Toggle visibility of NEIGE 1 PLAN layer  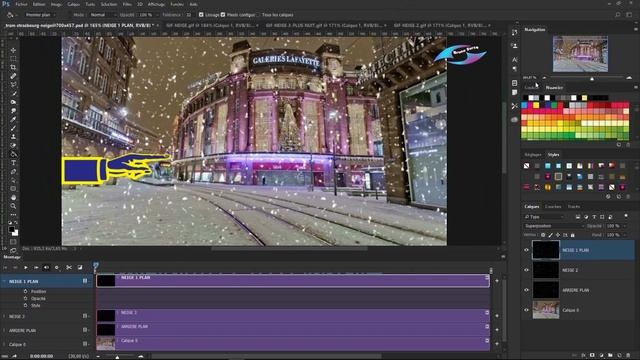tap(526, 250)
